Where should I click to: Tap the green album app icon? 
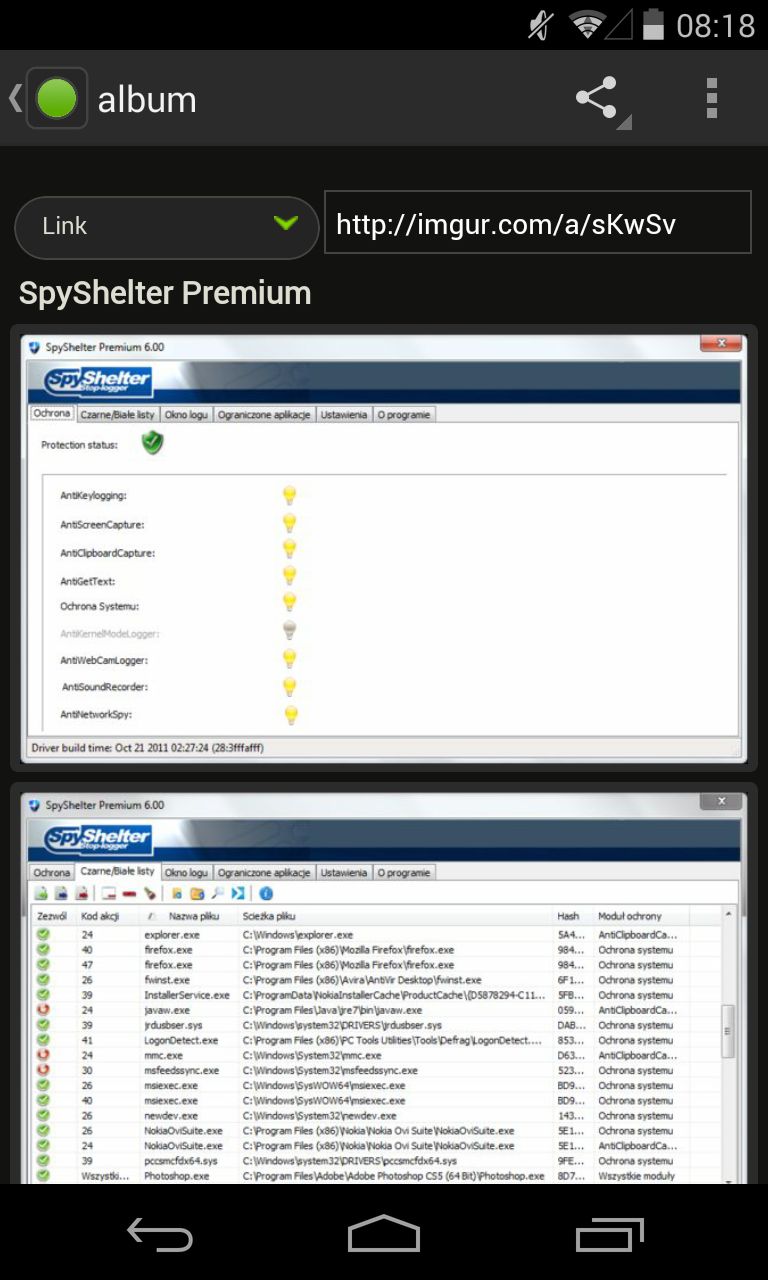pyautogui.click(x=57, y=98)
